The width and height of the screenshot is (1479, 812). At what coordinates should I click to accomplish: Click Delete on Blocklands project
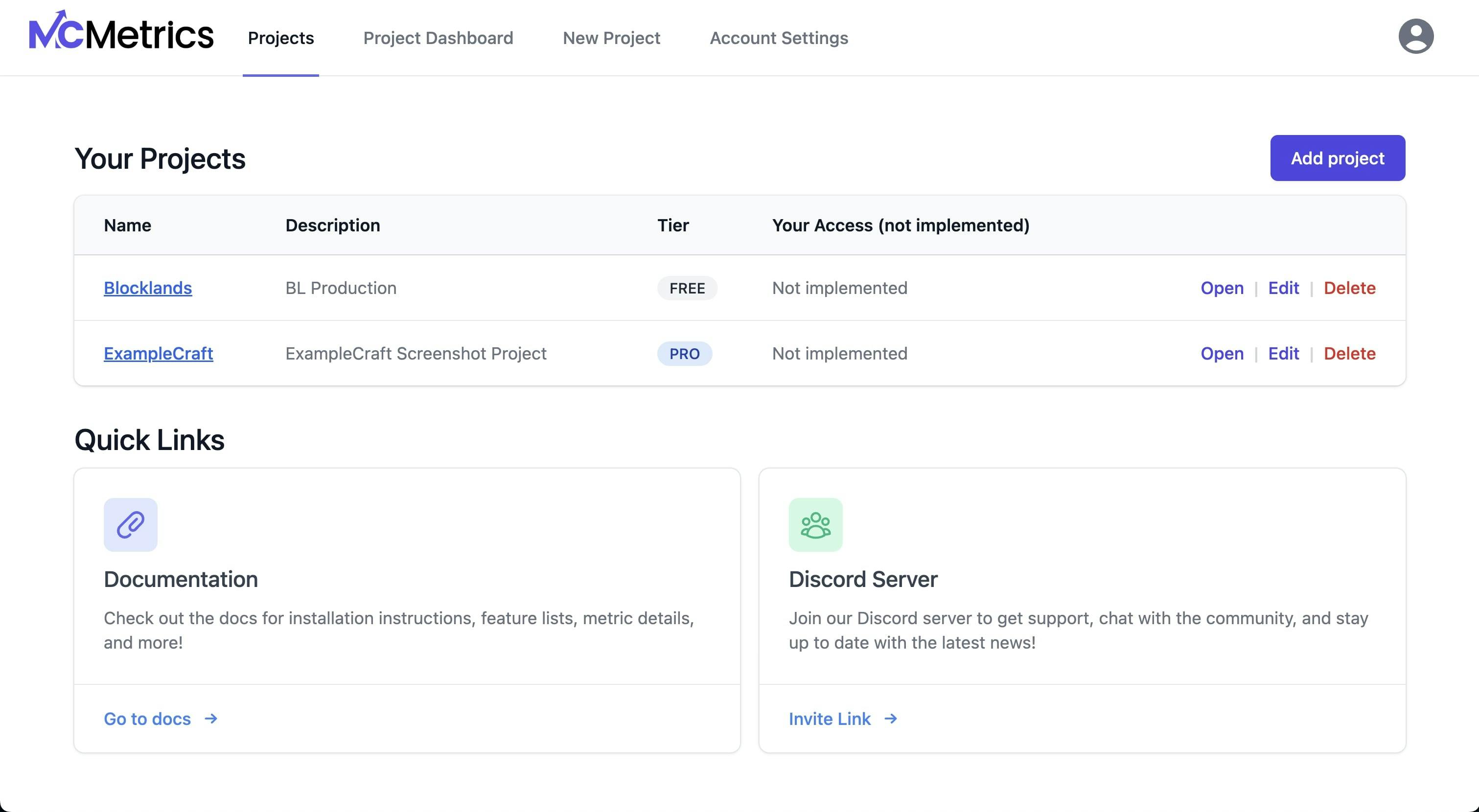[x=1350, y=287]
